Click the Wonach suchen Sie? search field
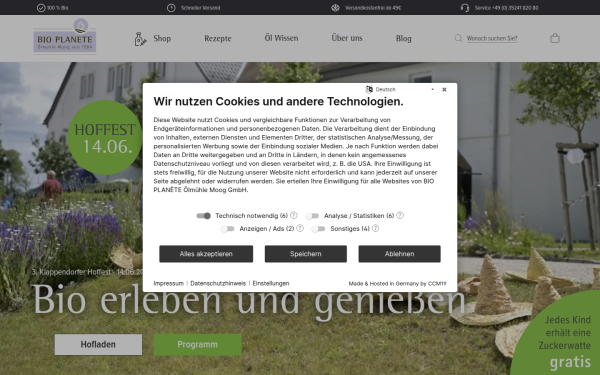Viewport: 600px width, 375px height. 492,38
